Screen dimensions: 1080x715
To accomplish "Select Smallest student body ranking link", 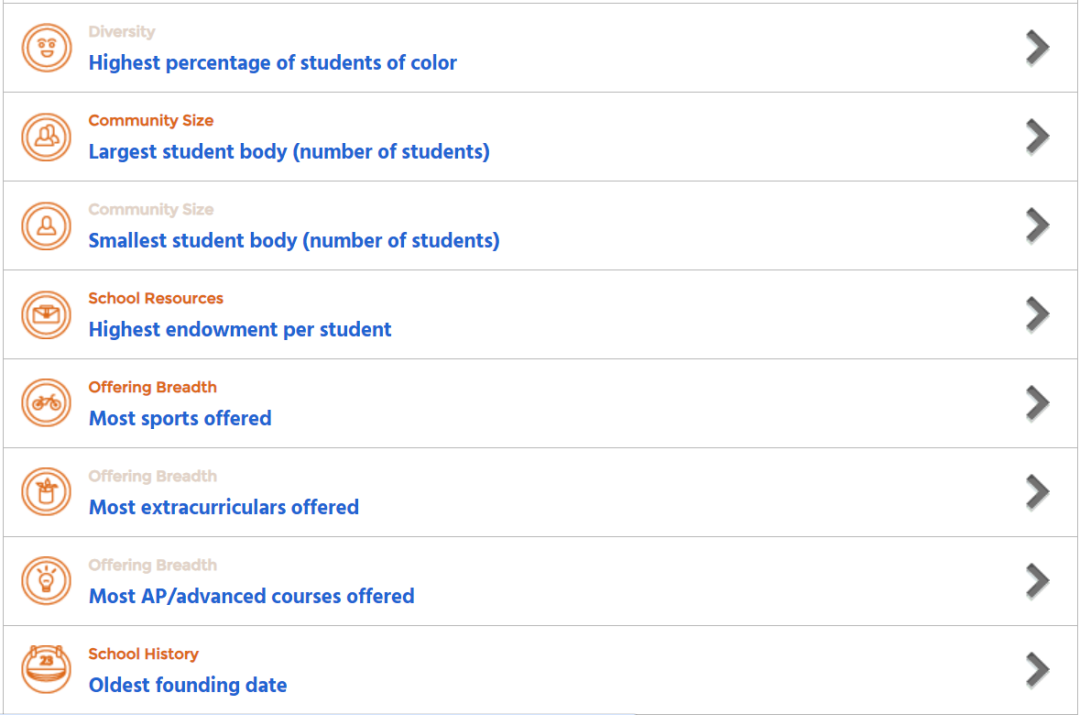I will (x=294, y=241).
